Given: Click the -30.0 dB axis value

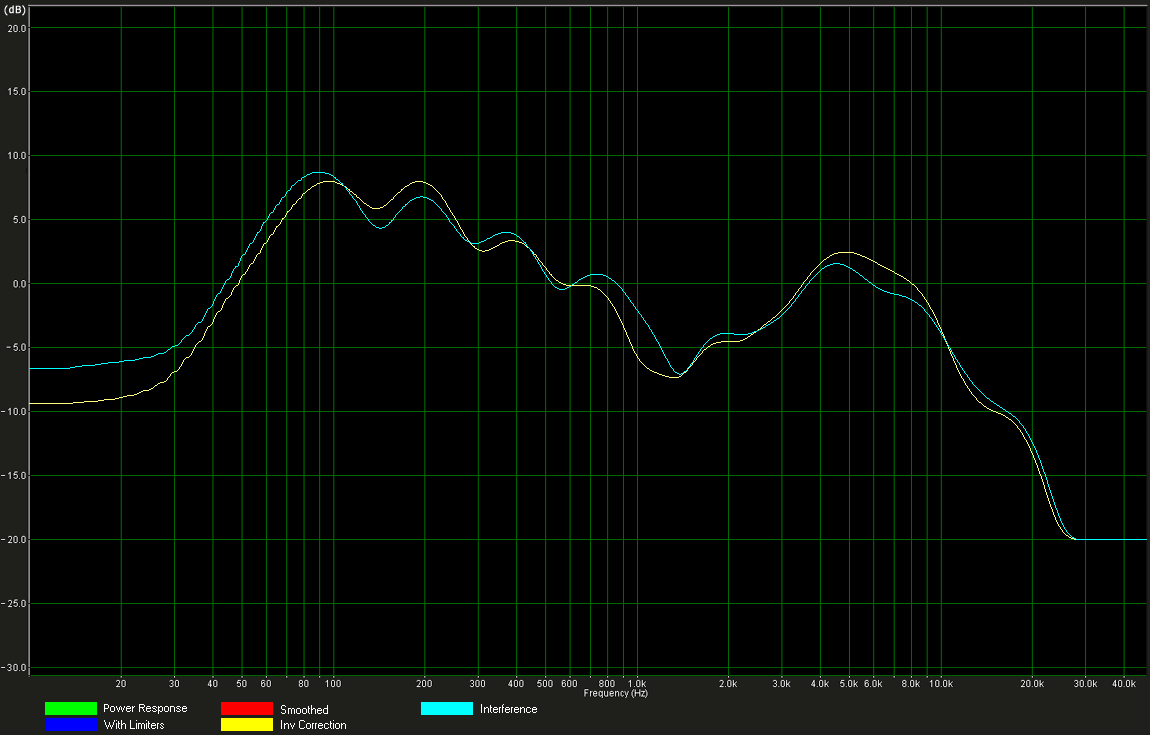Looking at the screenshot, I should (x=15, y=668).
